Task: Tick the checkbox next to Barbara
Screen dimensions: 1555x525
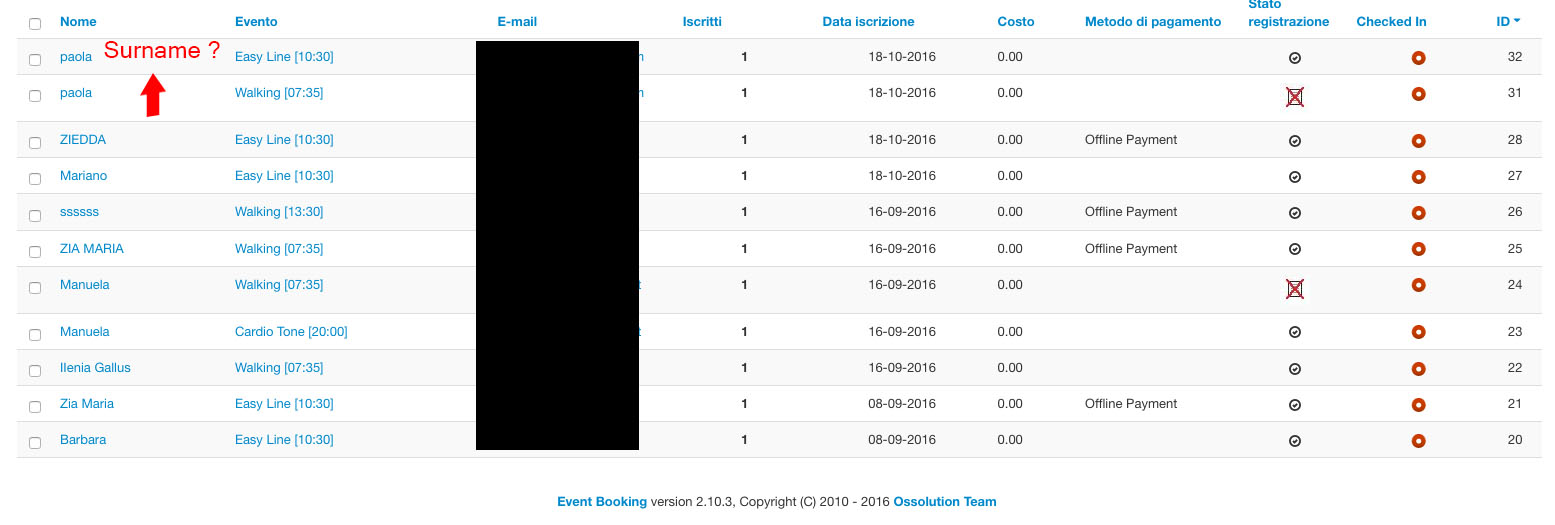Action: coord(35,443)
